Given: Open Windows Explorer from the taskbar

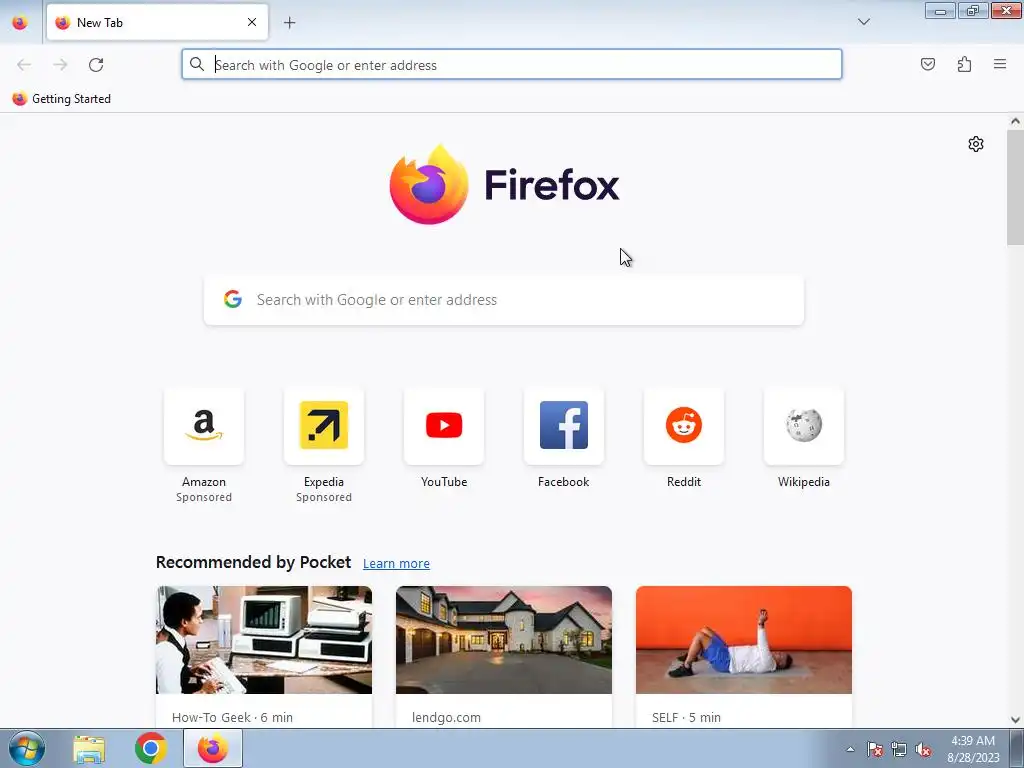Looking at the screenshot, I should coord(89,749).
